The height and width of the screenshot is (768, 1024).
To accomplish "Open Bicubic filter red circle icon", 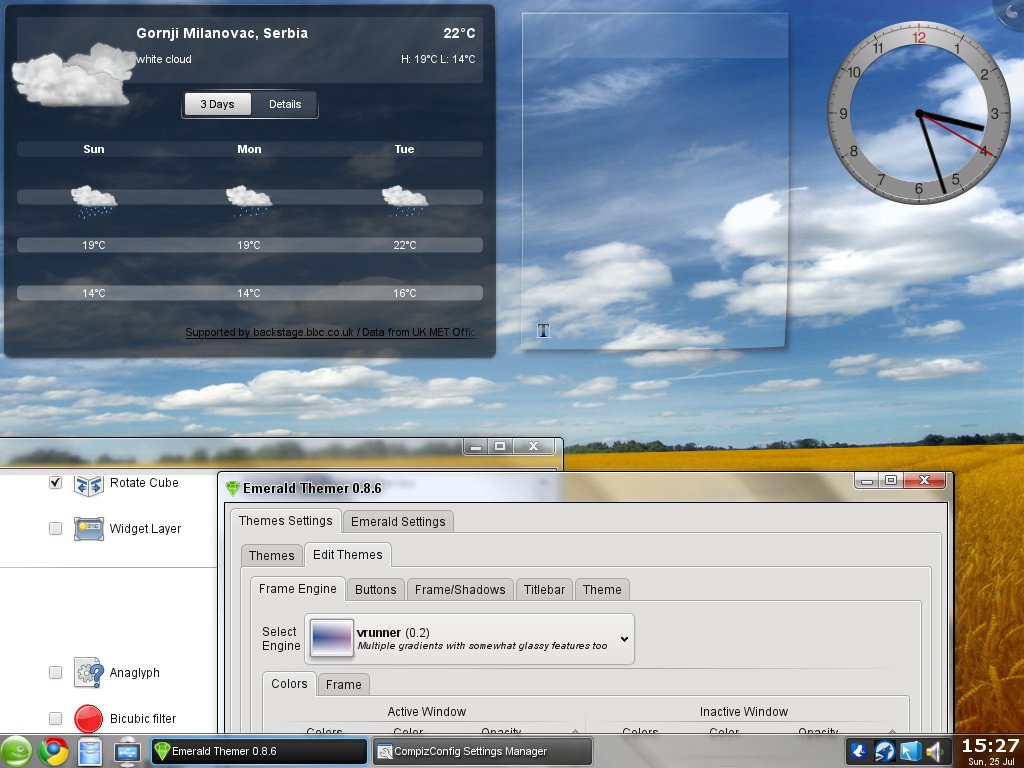I will tap(88, 718).
